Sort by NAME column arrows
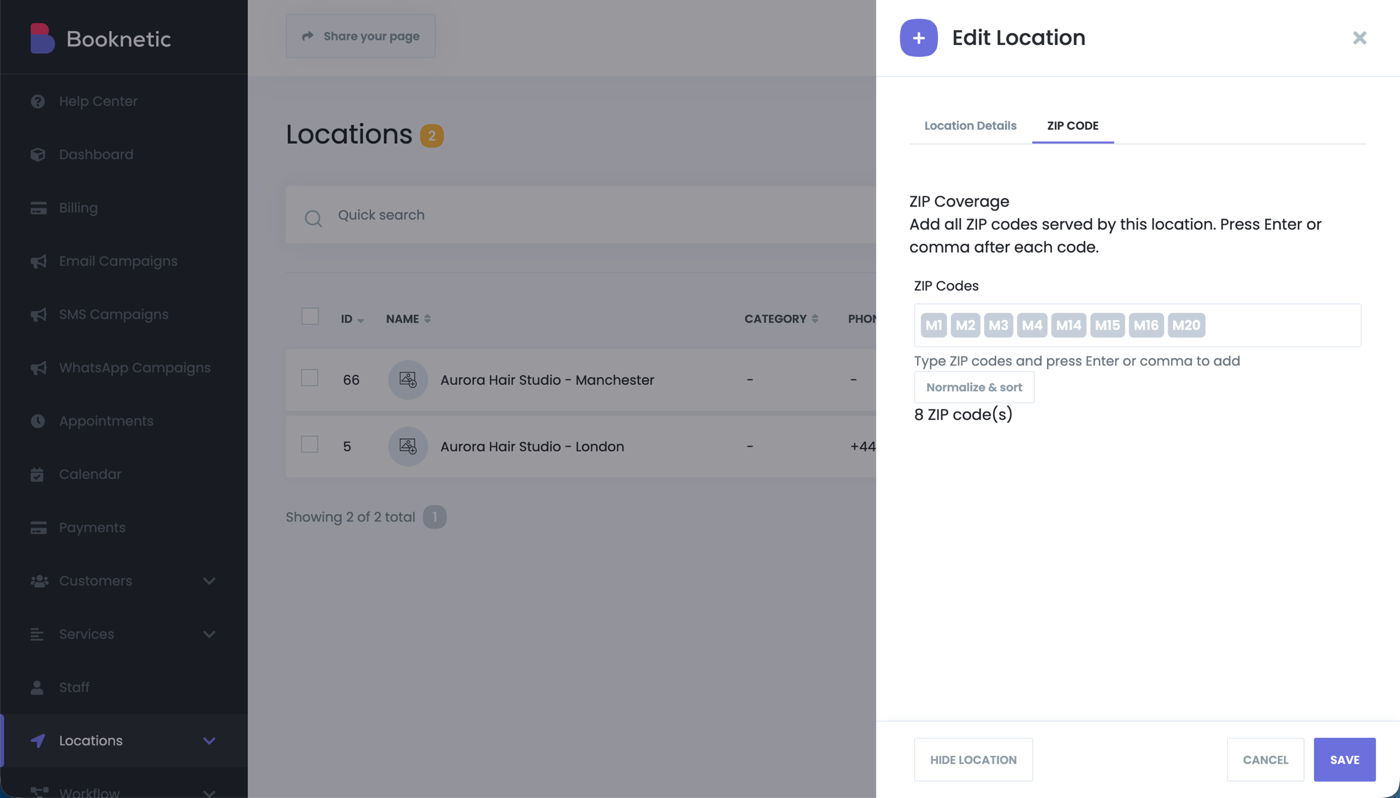This screenshot has height=798, width=1400. (x=428, y=319)
